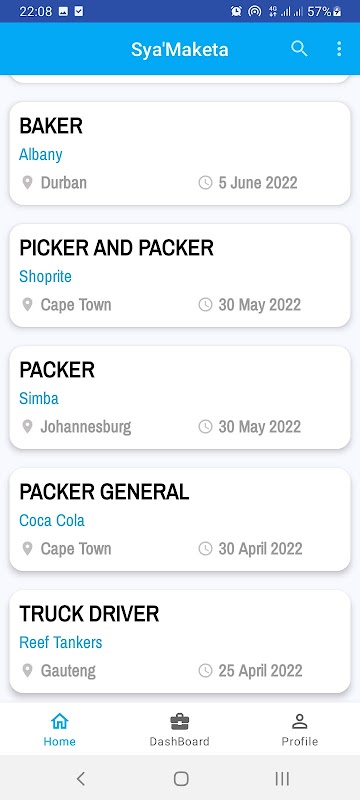Tap the Android back arrow
Viewport: 360px width, 800px height.
[x=80, y=778]
